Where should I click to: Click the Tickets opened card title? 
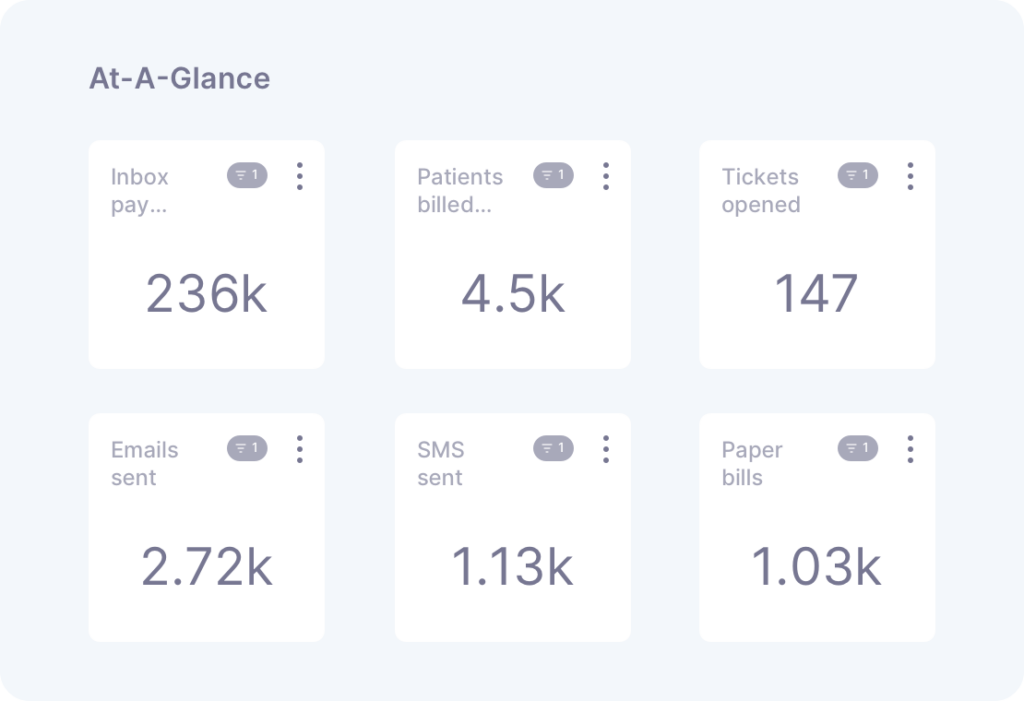tap(761, 191)
